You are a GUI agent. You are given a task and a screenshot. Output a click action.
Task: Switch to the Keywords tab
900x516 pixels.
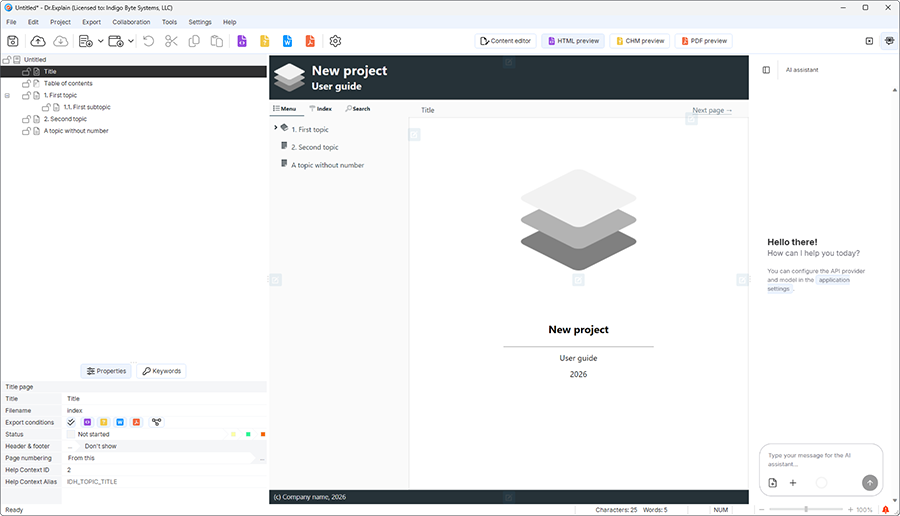coord(162,371)
